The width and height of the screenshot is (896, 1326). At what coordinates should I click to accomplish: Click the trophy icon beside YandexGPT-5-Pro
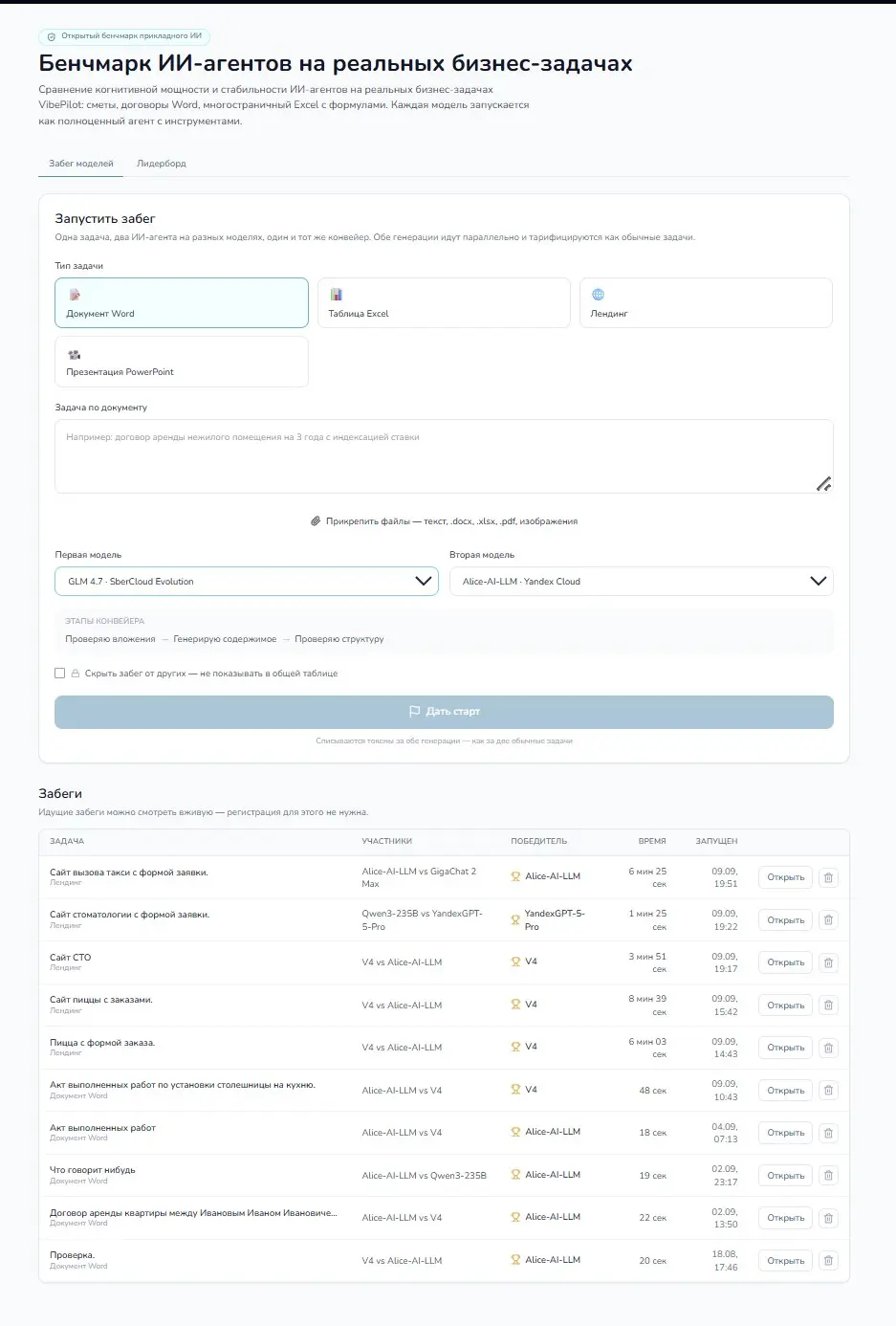tap(515, 920)
